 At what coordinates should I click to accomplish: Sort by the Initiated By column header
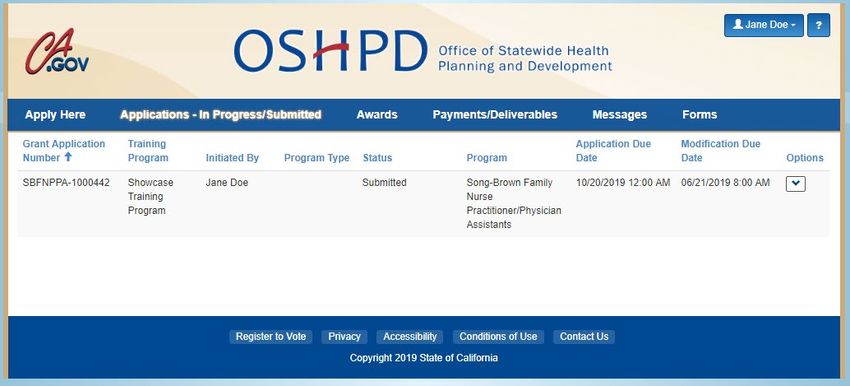coord(232,158)
